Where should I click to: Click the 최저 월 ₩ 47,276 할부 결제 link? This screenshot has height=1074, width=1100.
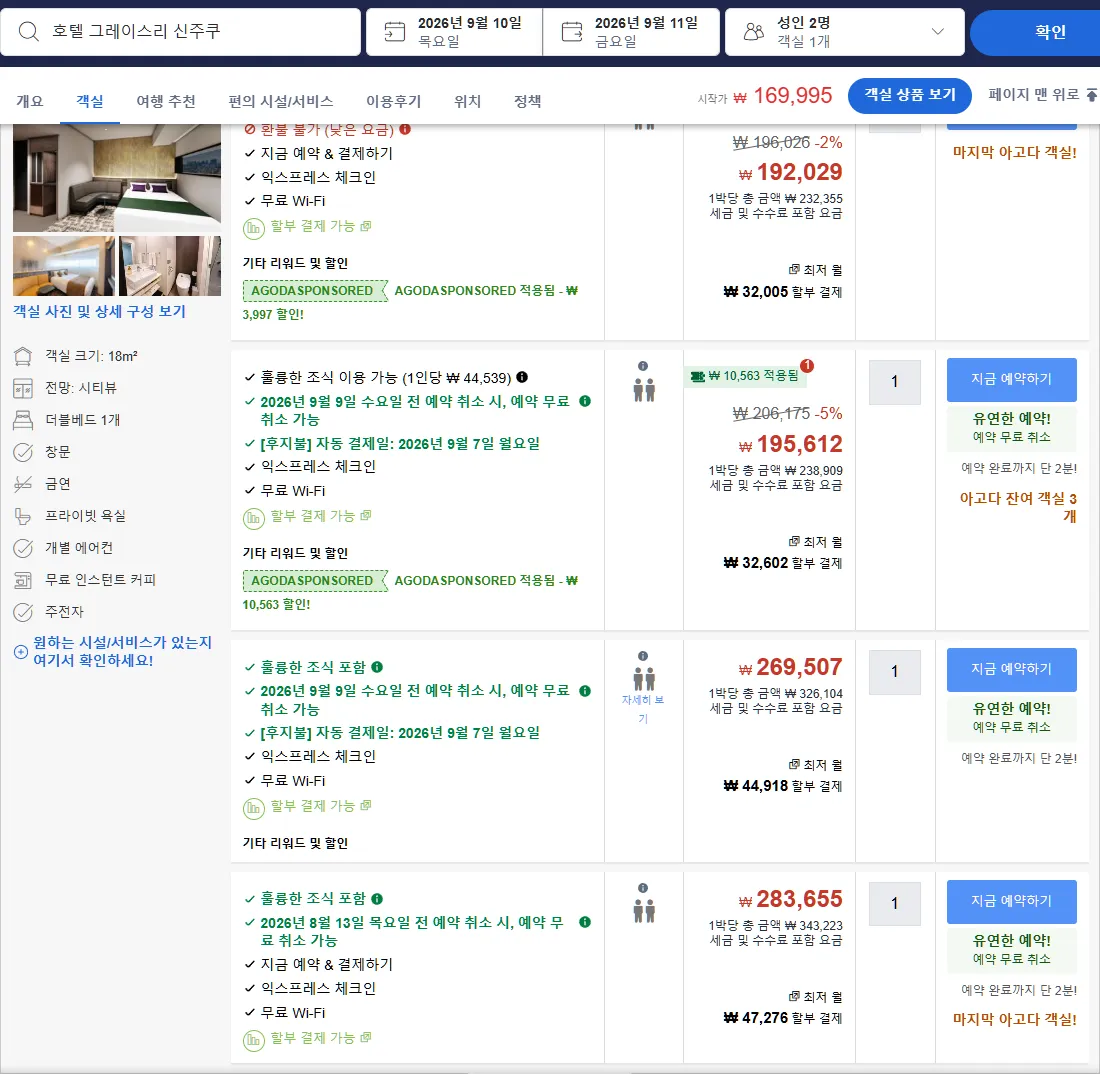[783, 1008]
